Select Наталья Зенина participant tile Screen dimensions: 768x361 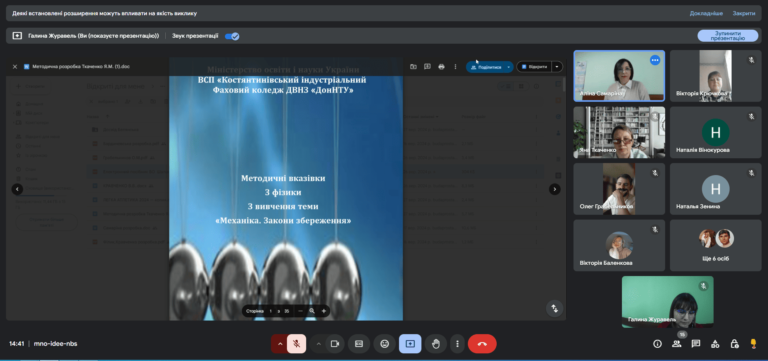click(716, 189)
